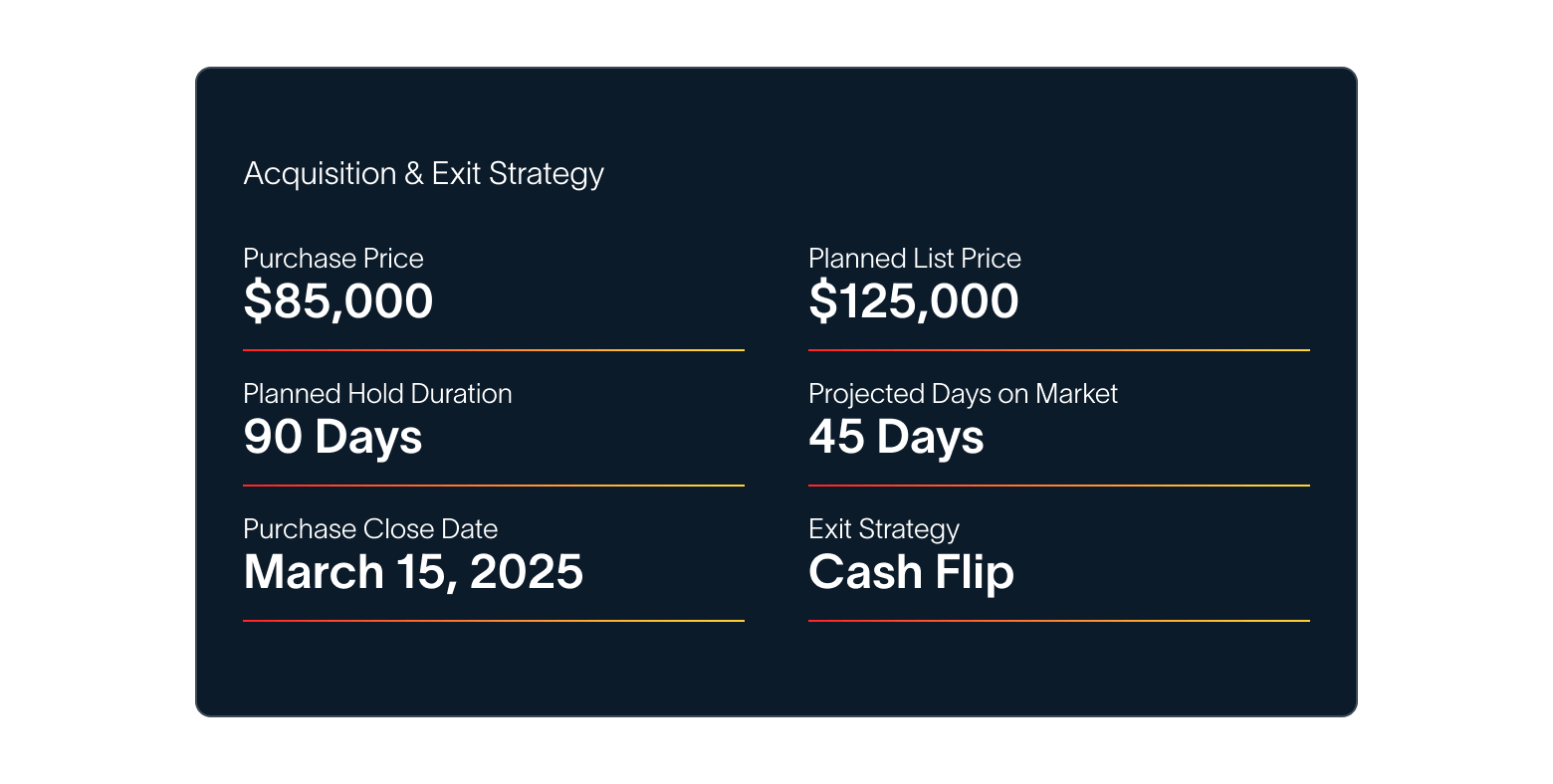Select the $85,000 purchase price value
1553x784 pixels.
(x=337, y=301)
